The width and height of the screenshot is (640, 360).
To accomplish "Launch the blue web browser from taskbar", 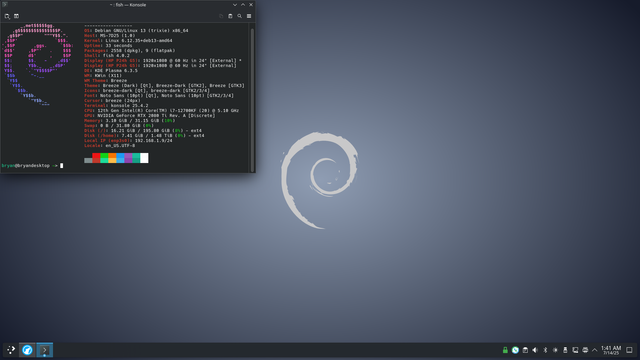I will click(27, 350).
